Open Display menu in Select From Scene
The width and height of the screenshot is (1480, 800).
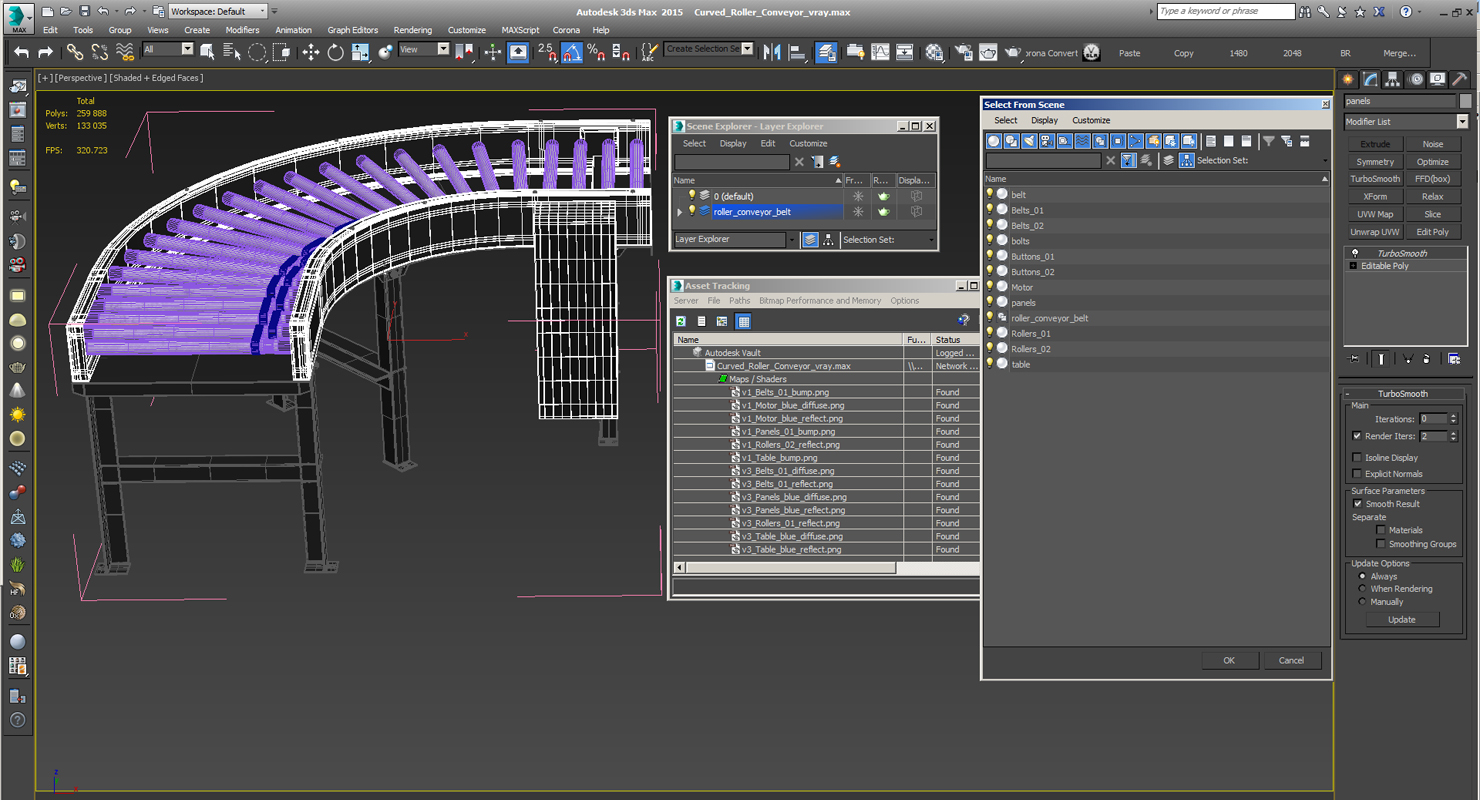pos(1044,120)
